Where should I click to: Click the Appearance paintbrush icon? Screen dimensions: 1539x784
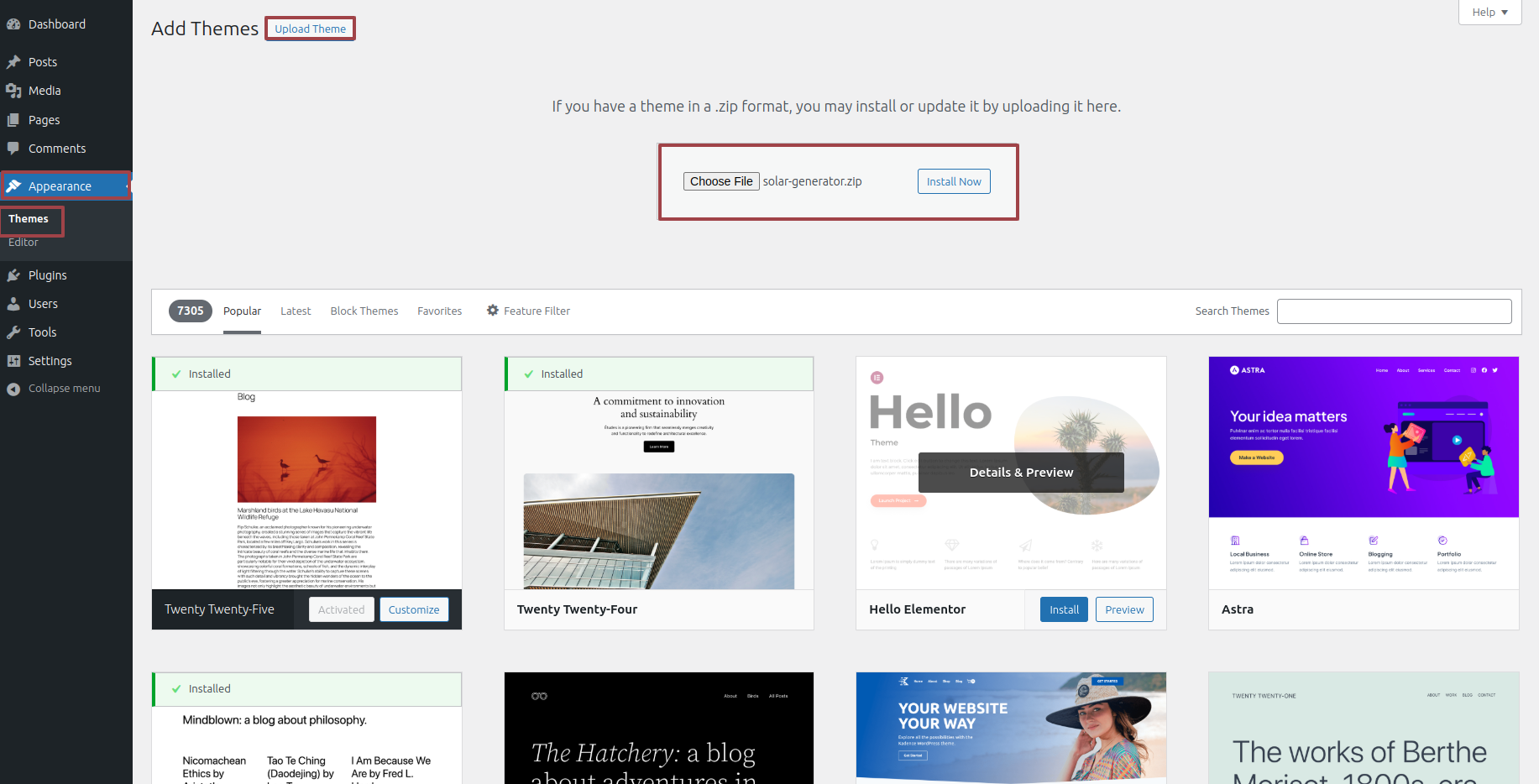point(13,186)
